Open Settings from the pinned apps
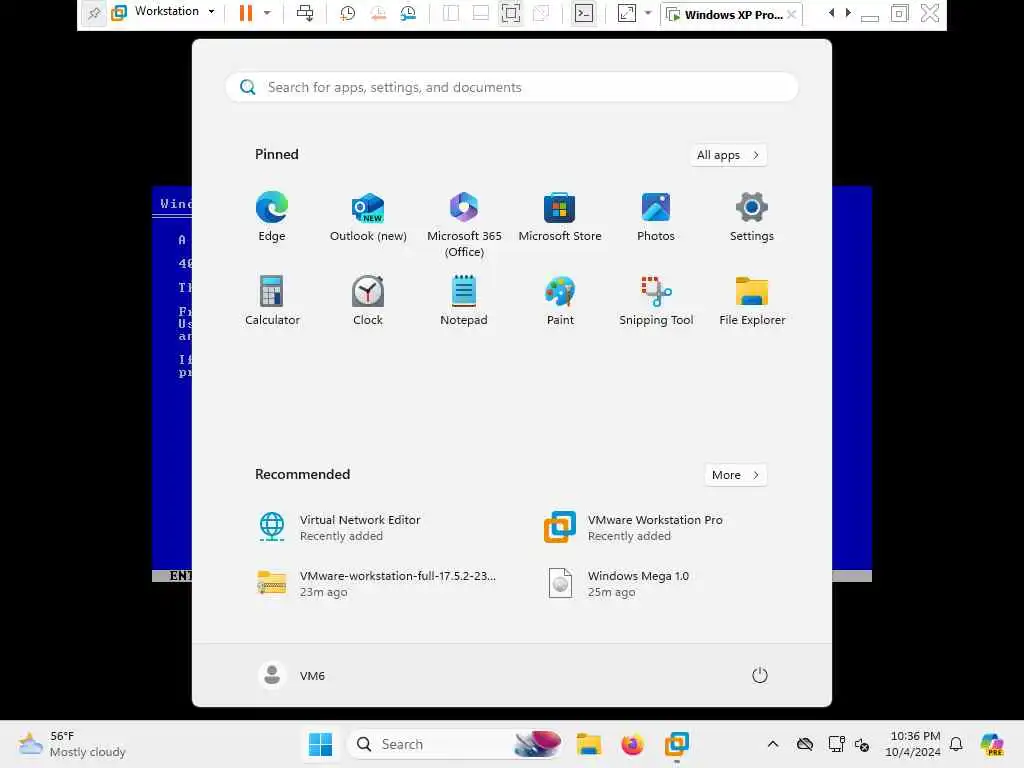 (752, 217)
